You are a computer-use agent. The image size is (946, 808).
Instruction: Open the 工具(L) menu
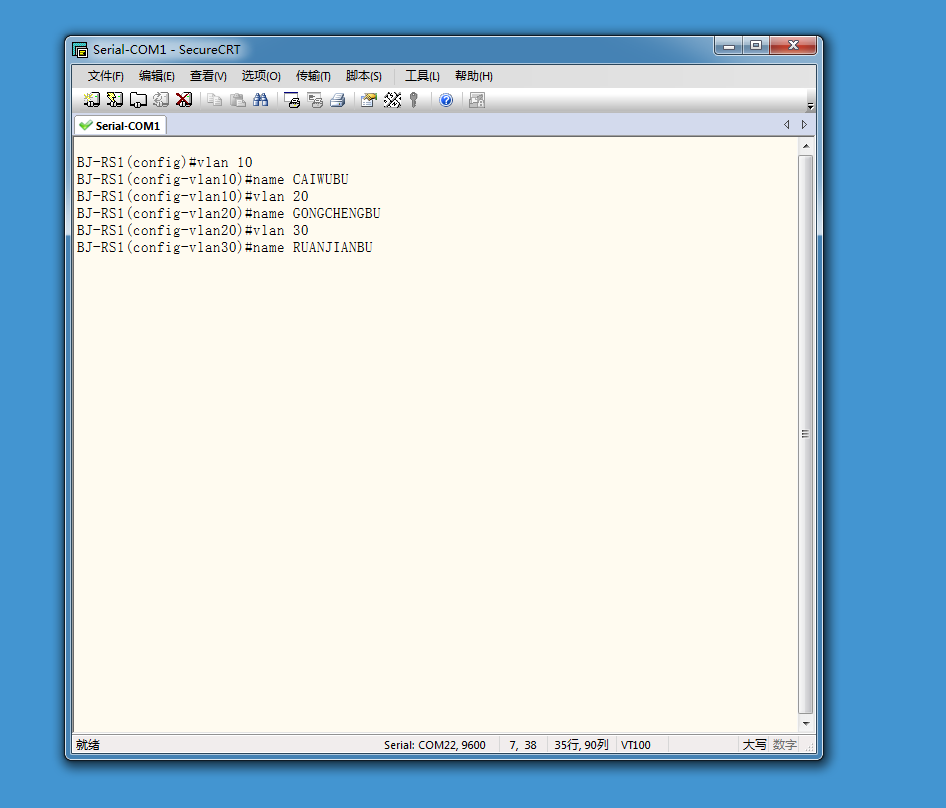coord(422,76)
